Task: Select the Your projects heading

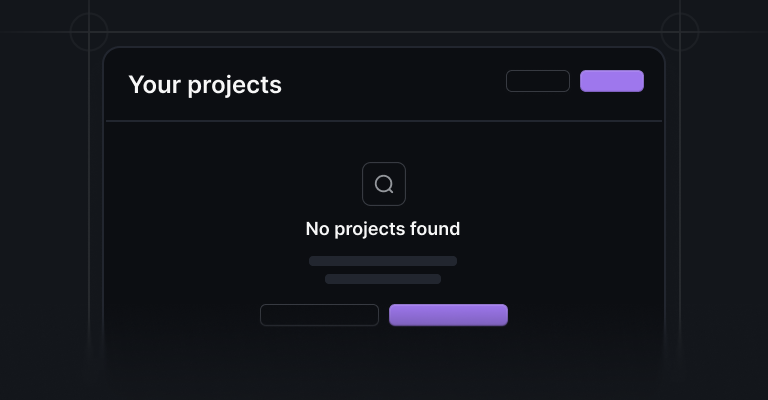Action: (205, 85)
